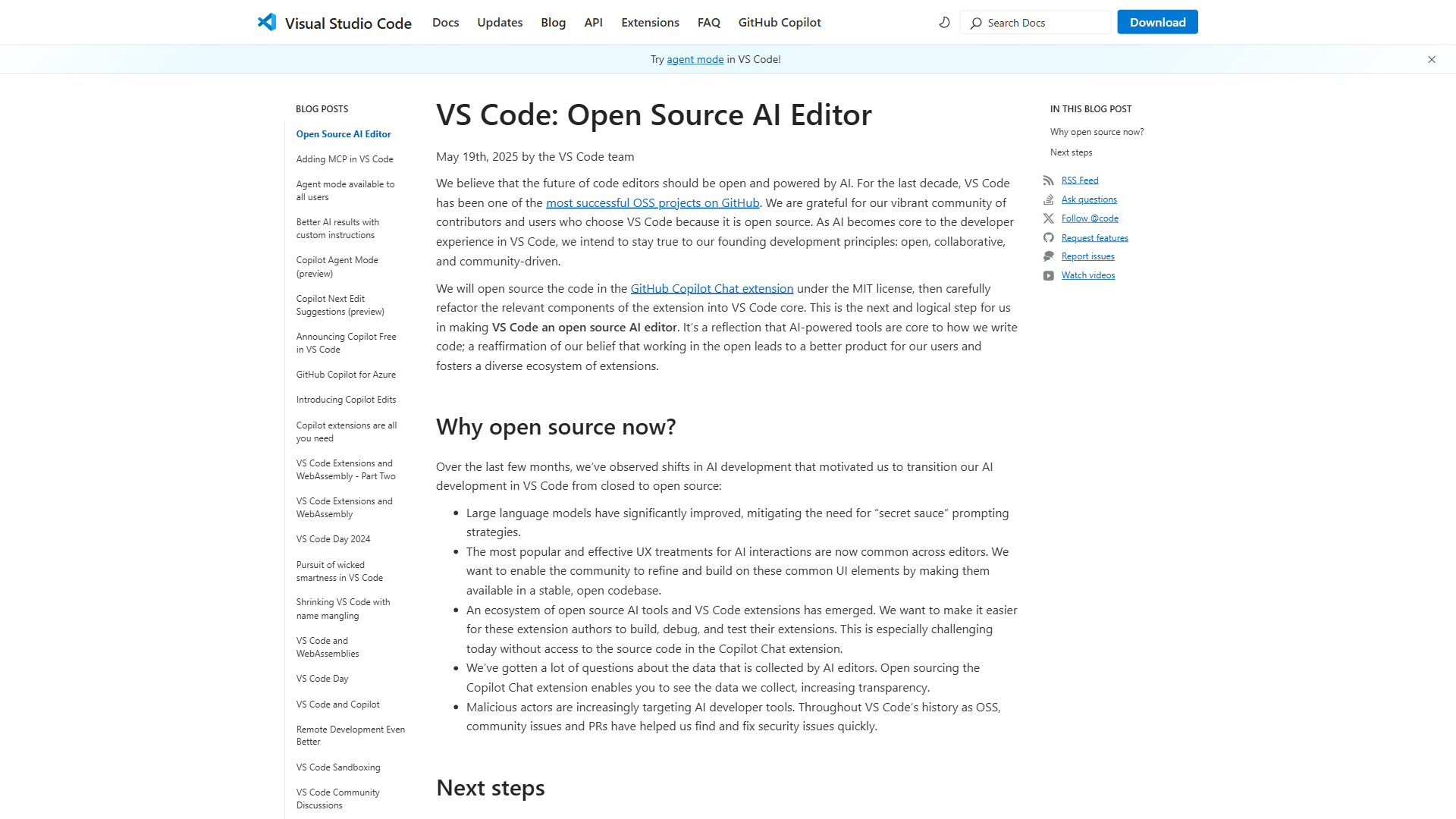This screenshot has width=1456, height=819.
Task: Follow the agent mode link
Action: pos(695,59)
